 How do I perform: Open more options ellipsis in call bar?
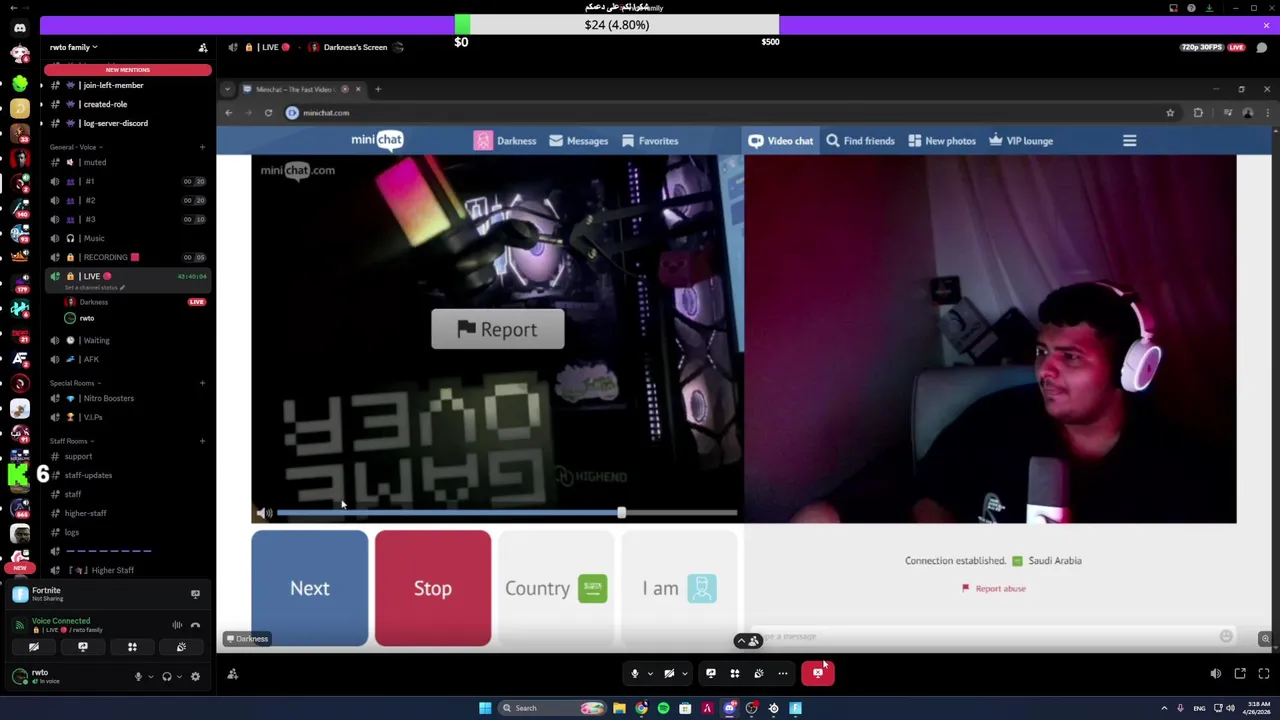(x=783, y=673)
